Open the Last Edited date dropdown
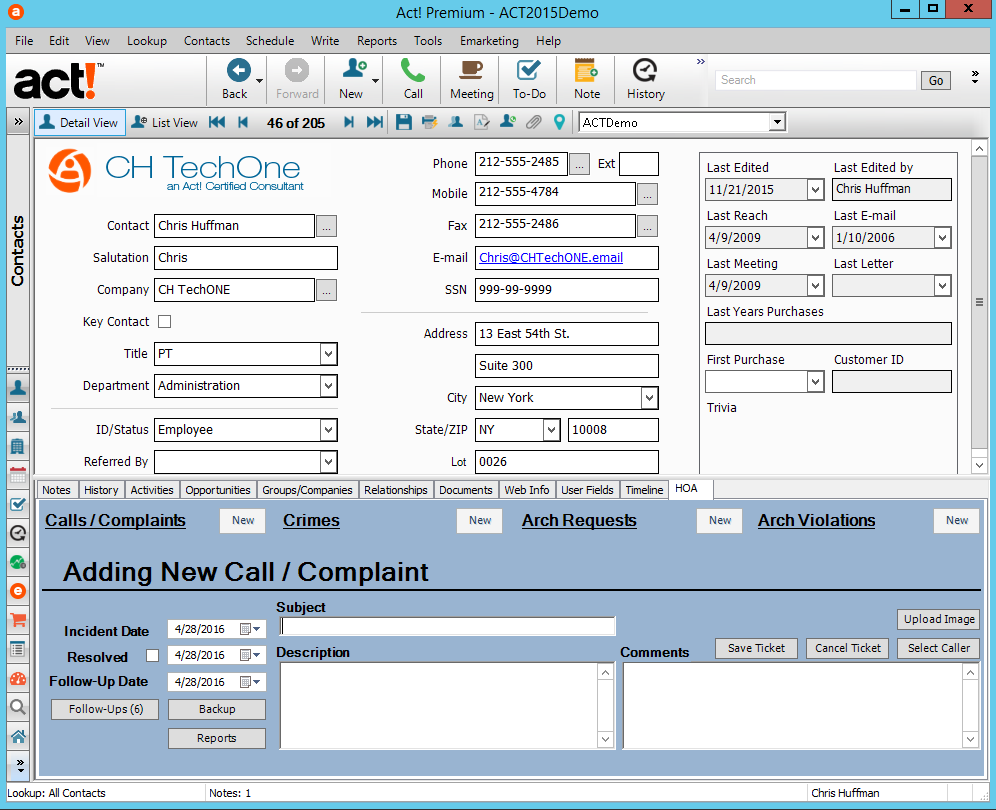996x810 pixels. 816,189
